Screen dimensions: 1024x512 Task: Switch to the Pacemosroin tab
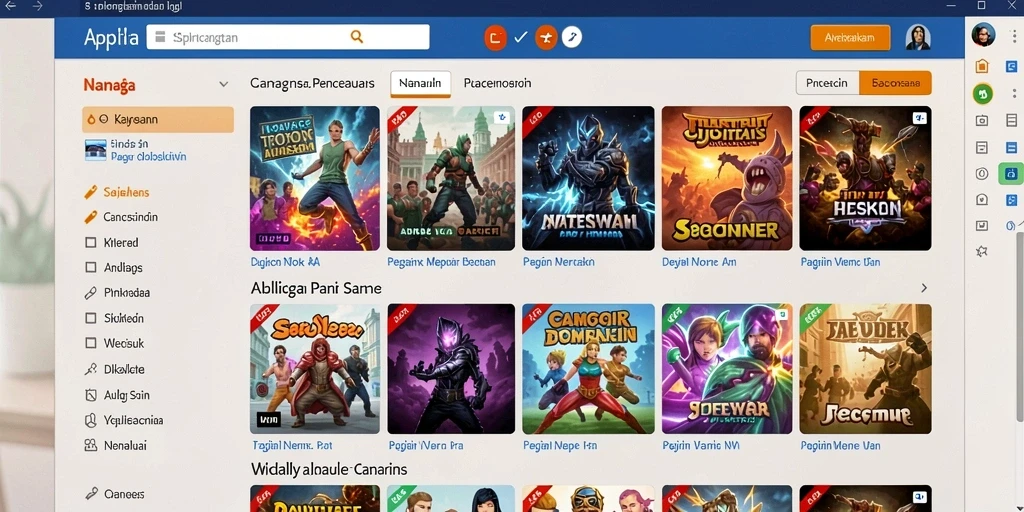pos(497,84)
